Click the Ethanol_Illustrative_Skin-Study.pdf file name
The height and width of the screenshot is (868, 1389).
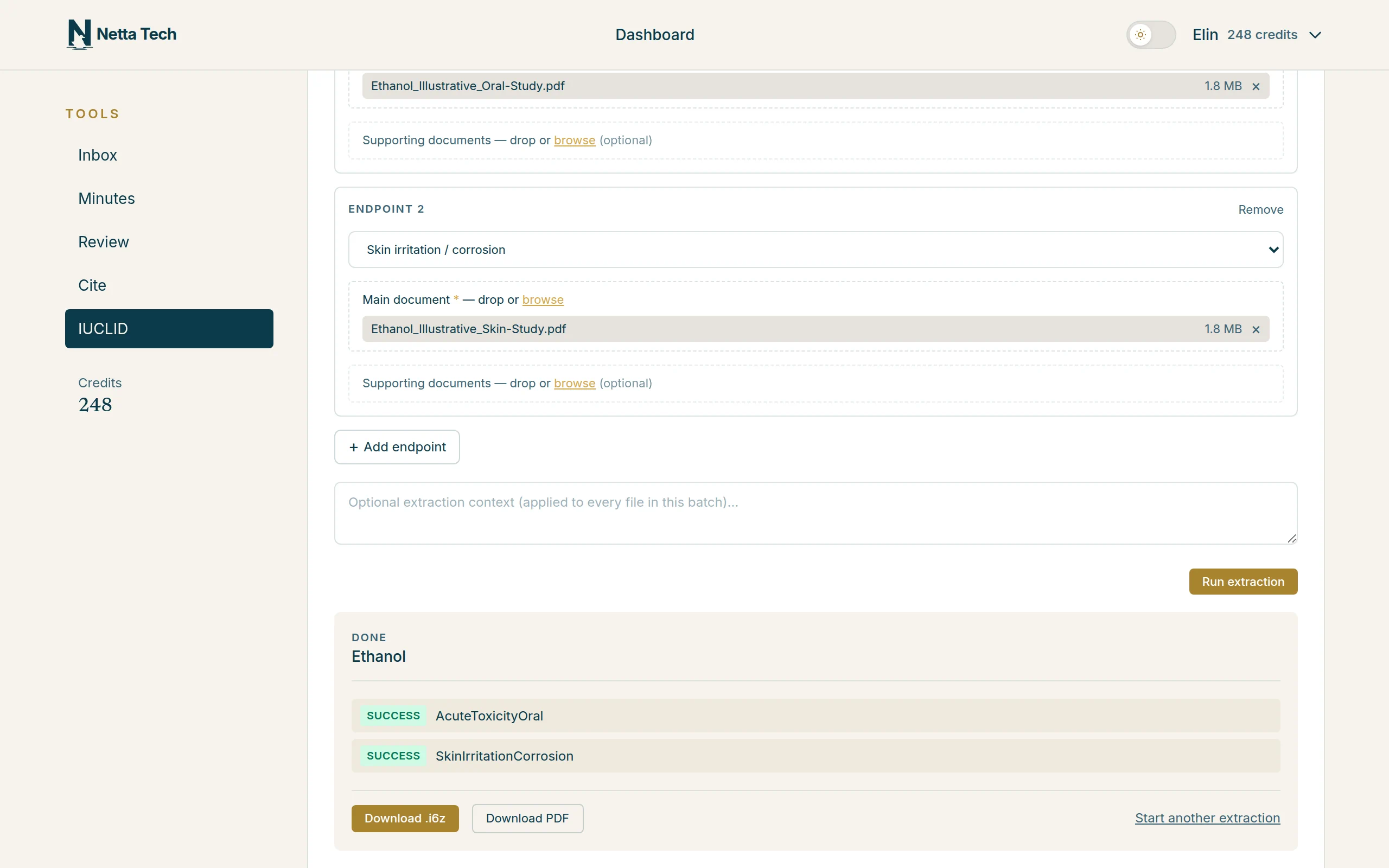coord(468,329)
